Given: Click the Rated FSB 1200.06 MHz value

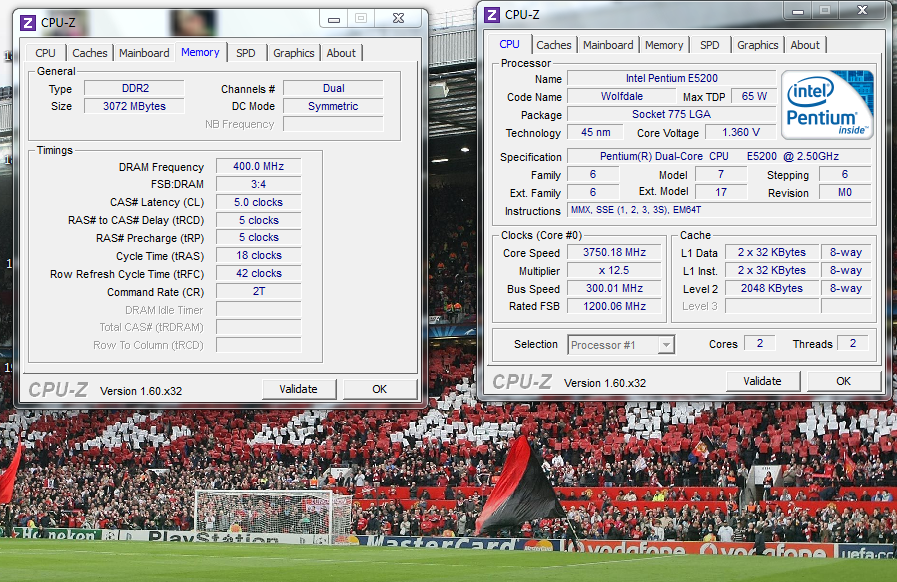Looking at the screenshot, I should [x=614, y=306].
